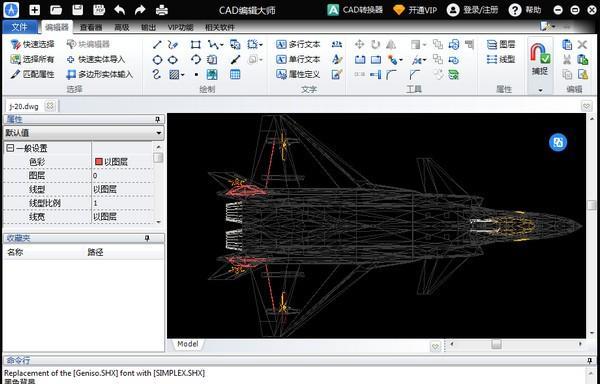Open the polyline tool dropdown arrow

[x=222, y=45]
